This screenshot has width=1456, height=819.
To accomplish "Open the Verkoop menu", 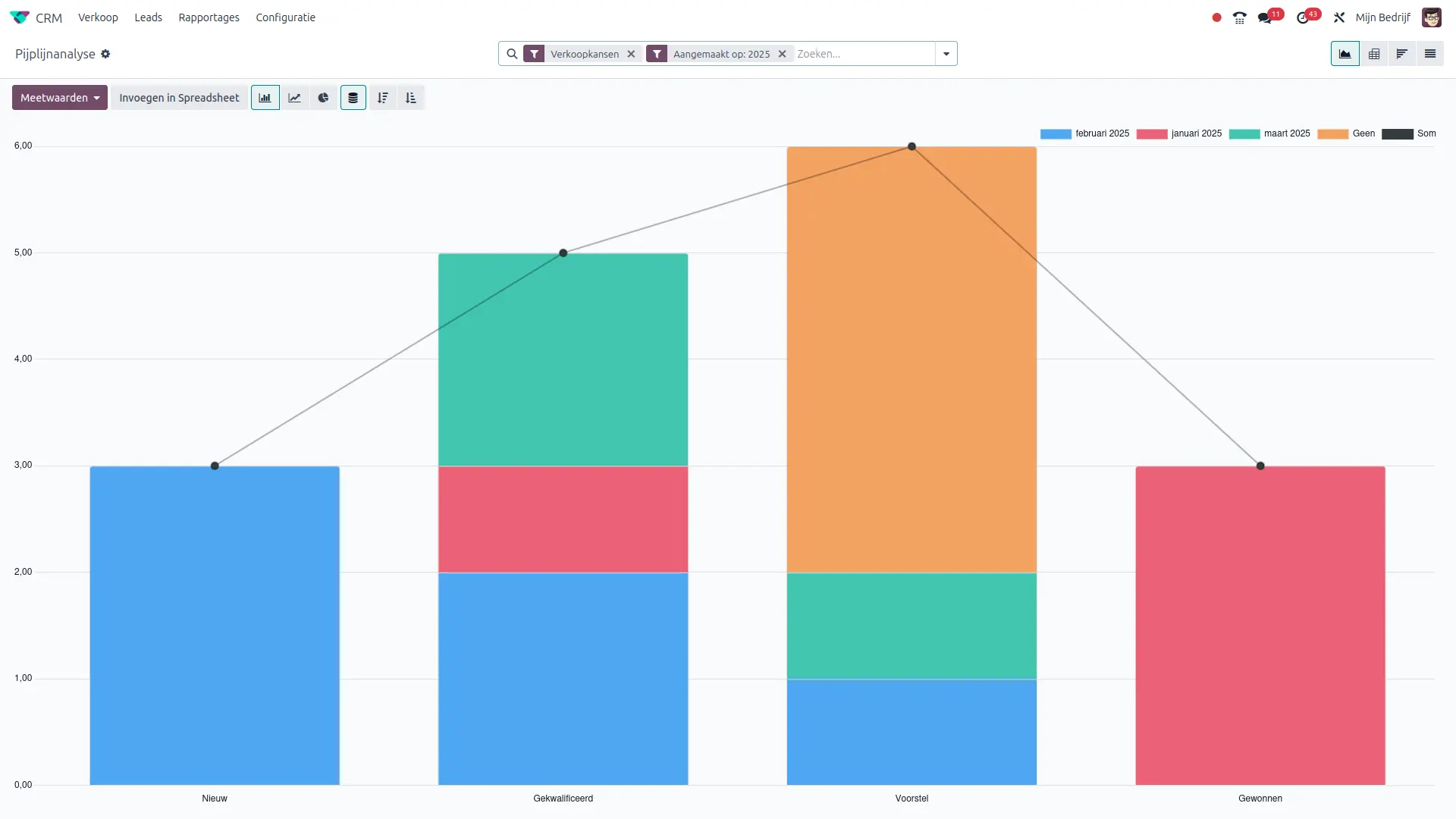I will [98, 17].
